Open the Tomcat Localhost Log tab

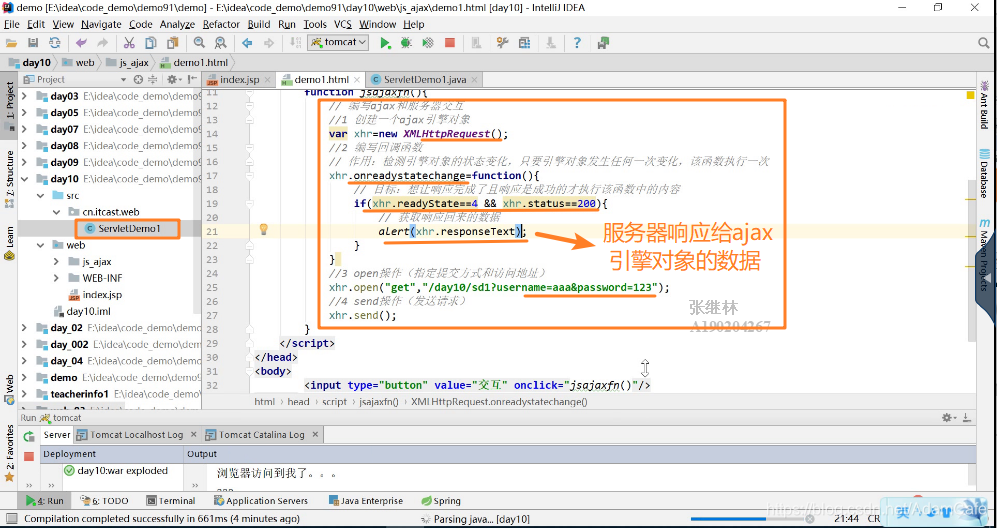[x=137, y=434]
